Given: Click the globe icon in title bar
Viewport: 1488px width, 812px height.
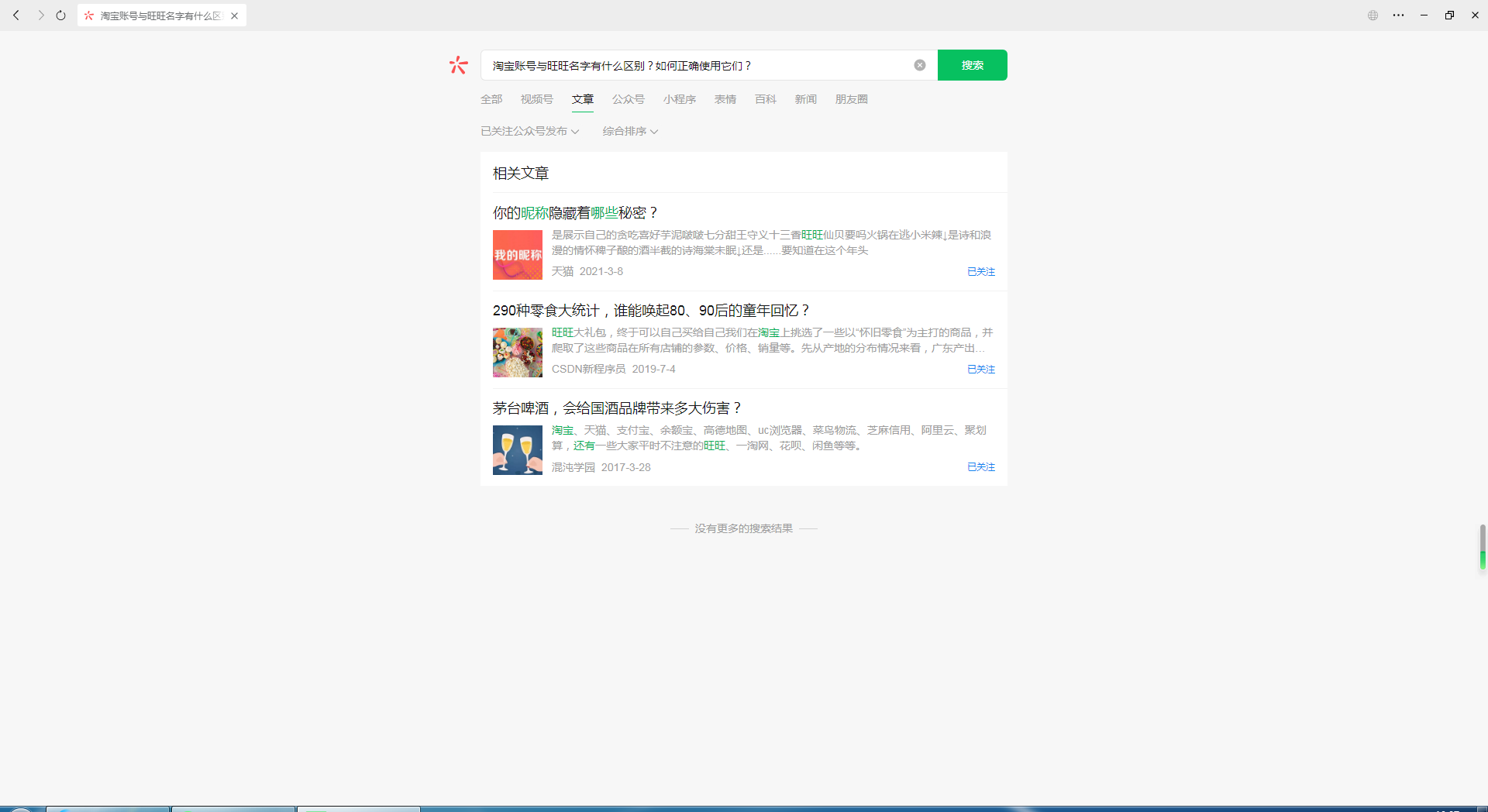Looking at the screenshot, I should pos(1373,15).
